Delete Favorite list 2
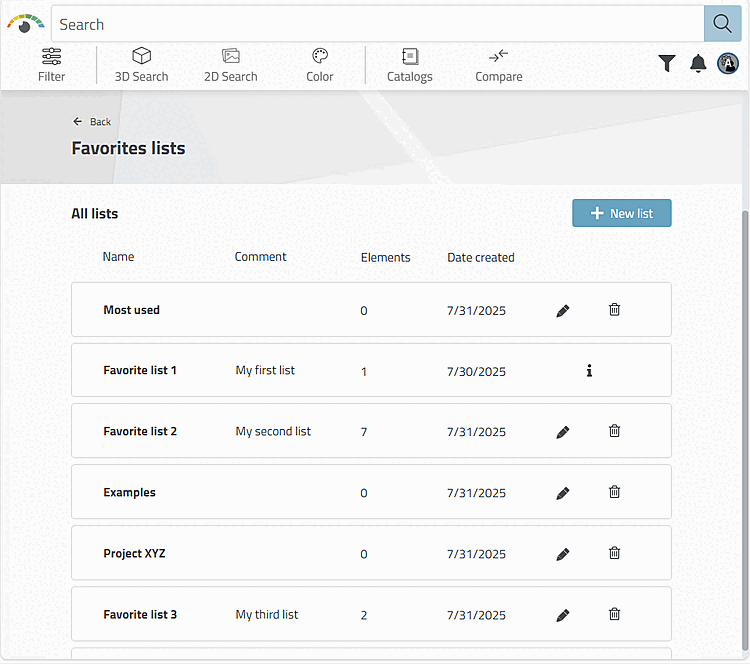 click(x=614, y=431)
